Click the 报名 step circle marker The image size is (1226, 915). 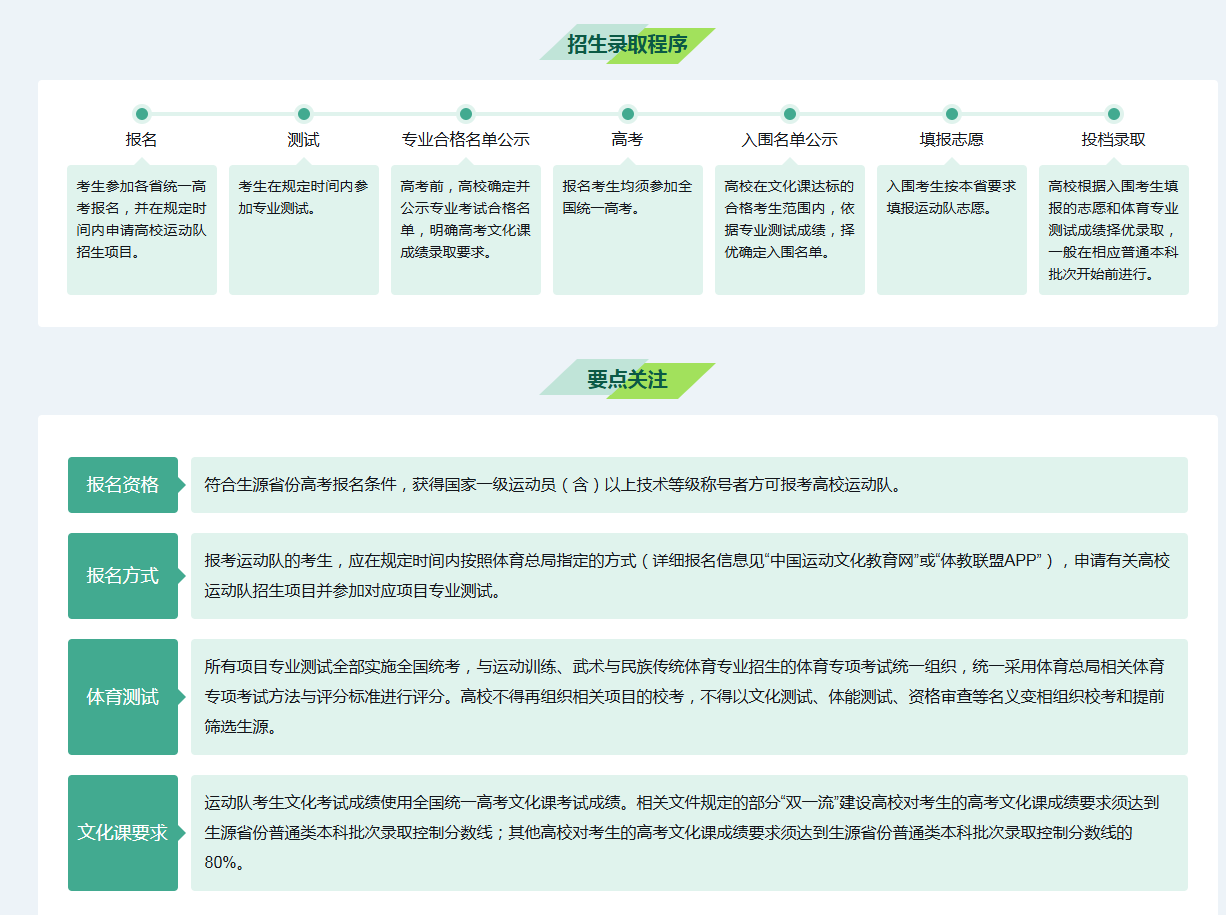point(142,114)
